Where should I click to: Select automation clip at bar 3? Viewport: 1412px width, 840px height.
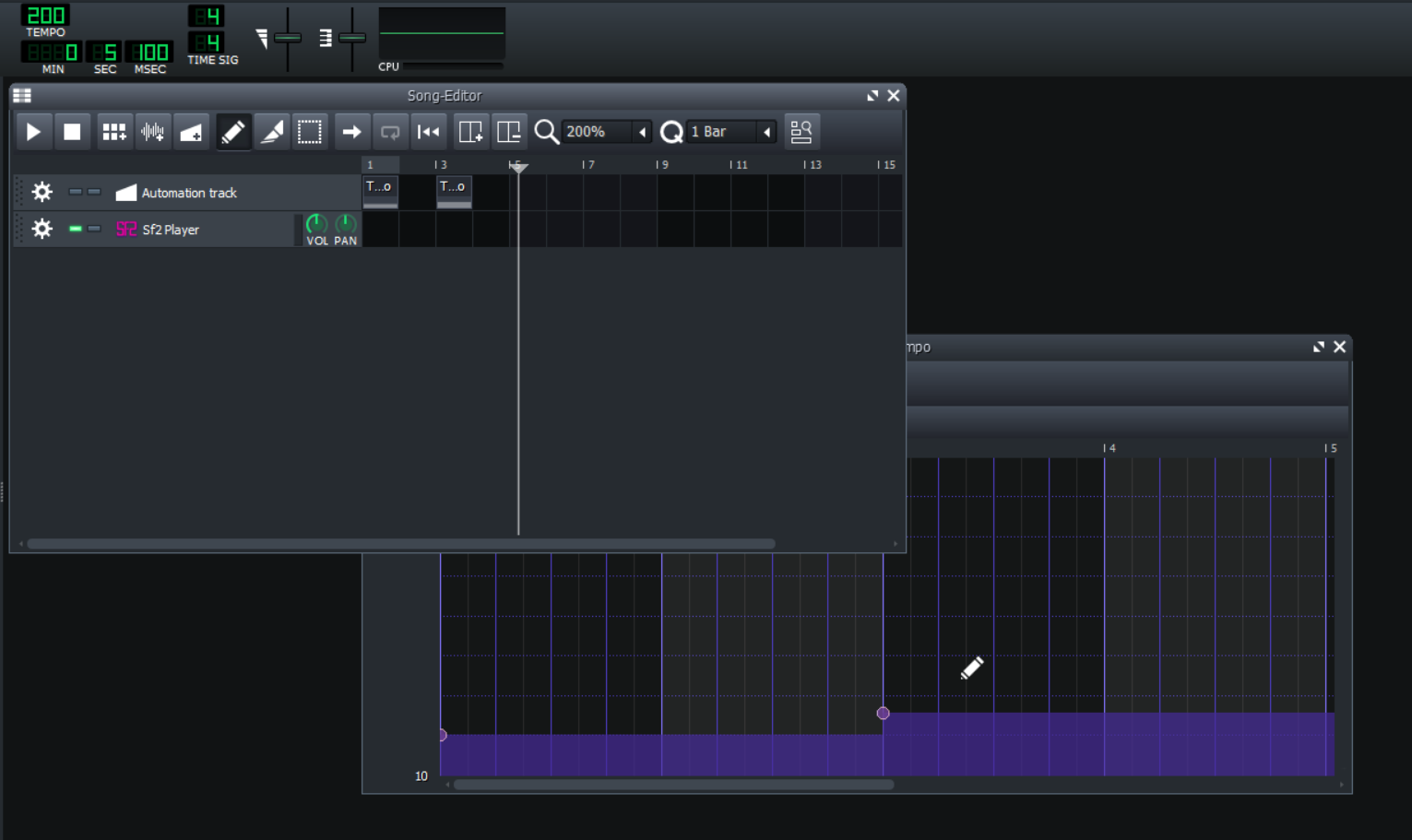(454, 192)
